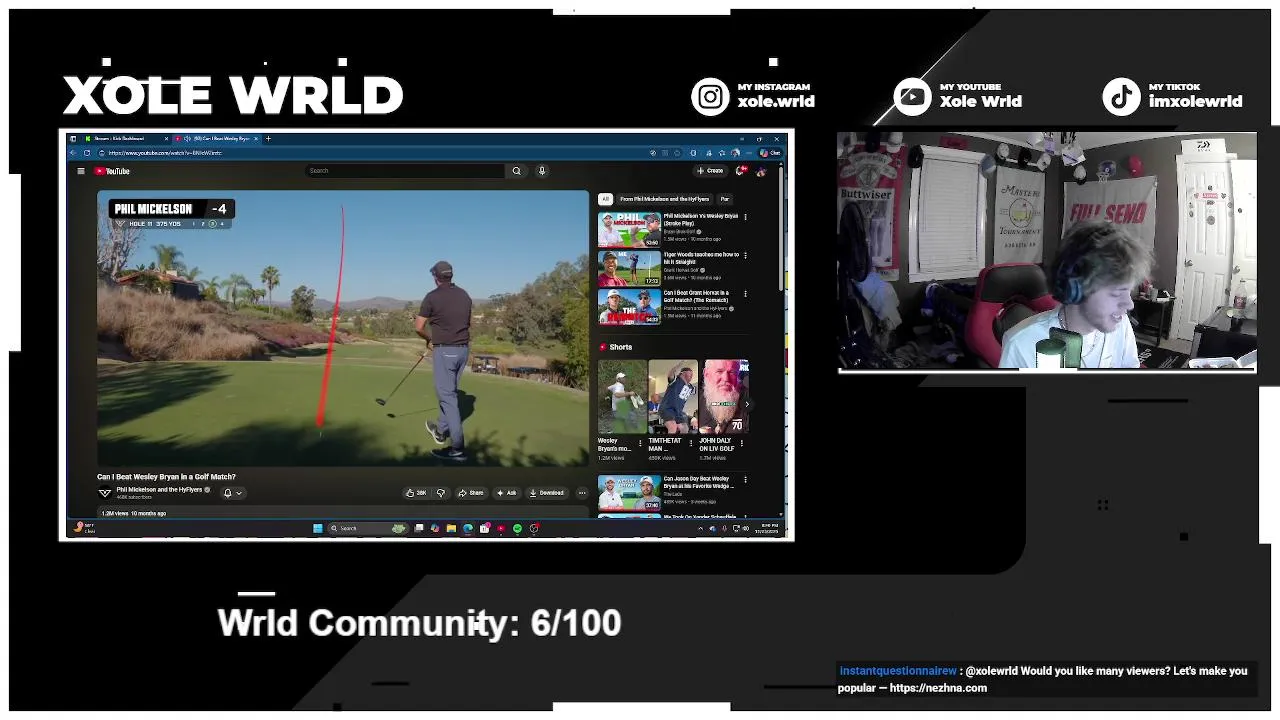Open options for Phil Mickelson Vs Wesley Bryan
This screenshot has height=720, width=1280.
click(745, 217)
